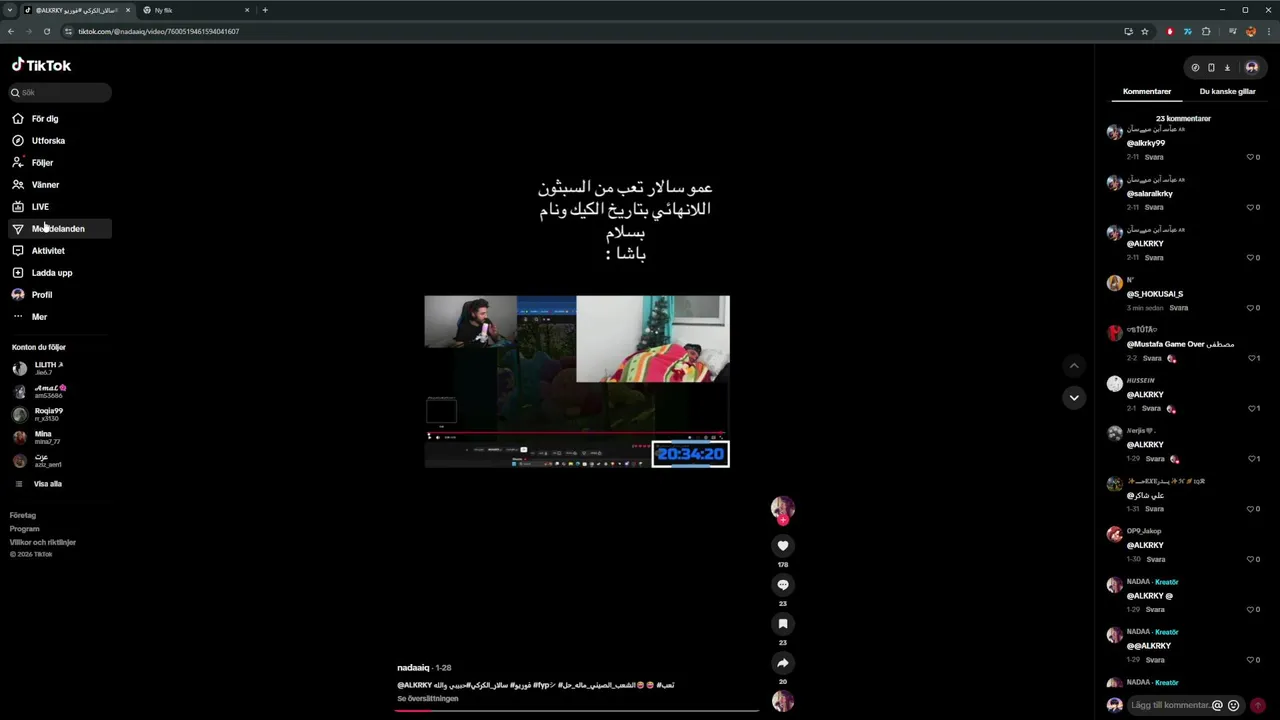Screen dimensions: 1280x720
Task: Like the @alkrky99 comment
Action: pyautogui.click(x=1250, y=157)
